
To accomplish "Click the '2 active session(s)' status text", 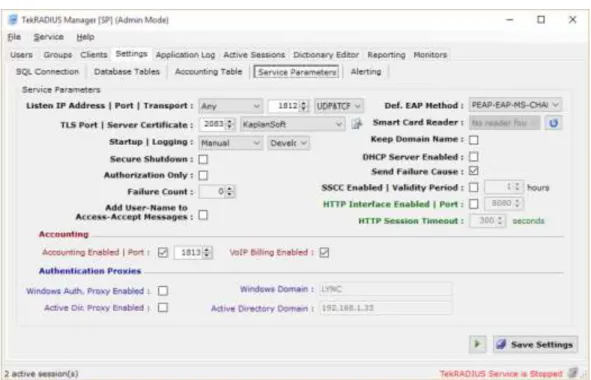I will [x=41, y=374].
